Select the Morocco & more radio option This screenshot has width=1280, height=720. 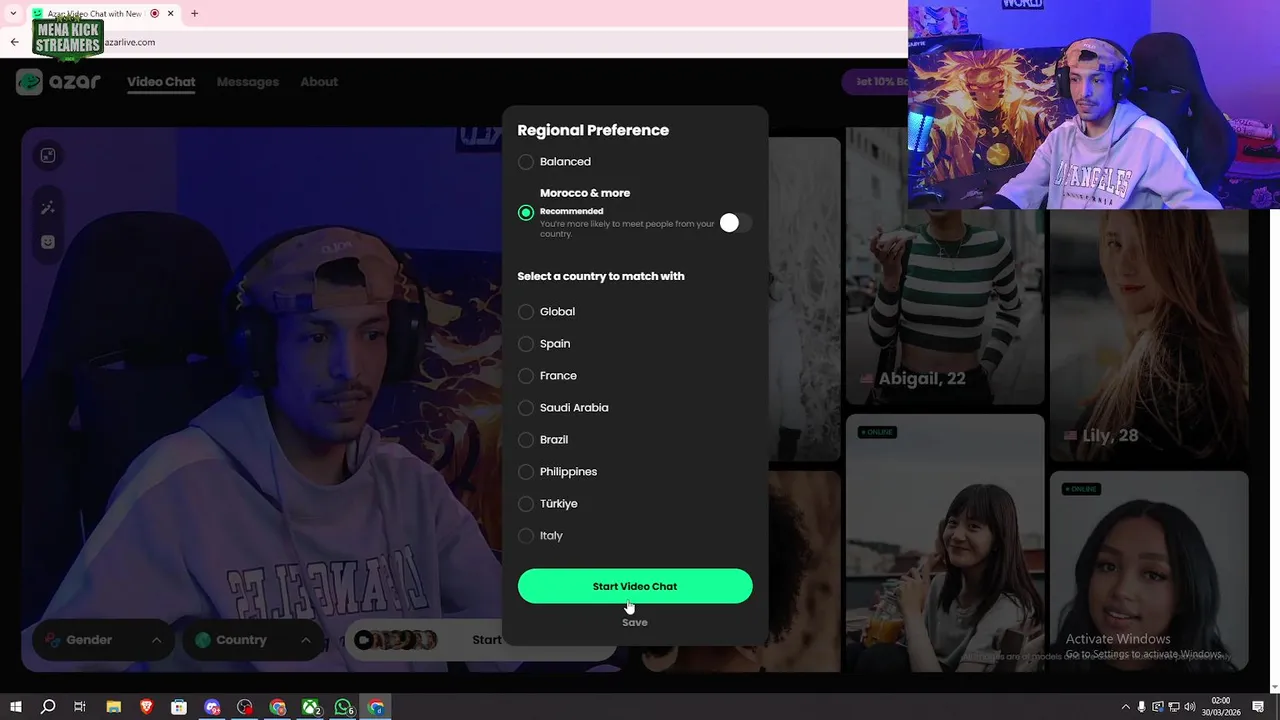coord(526,212)
